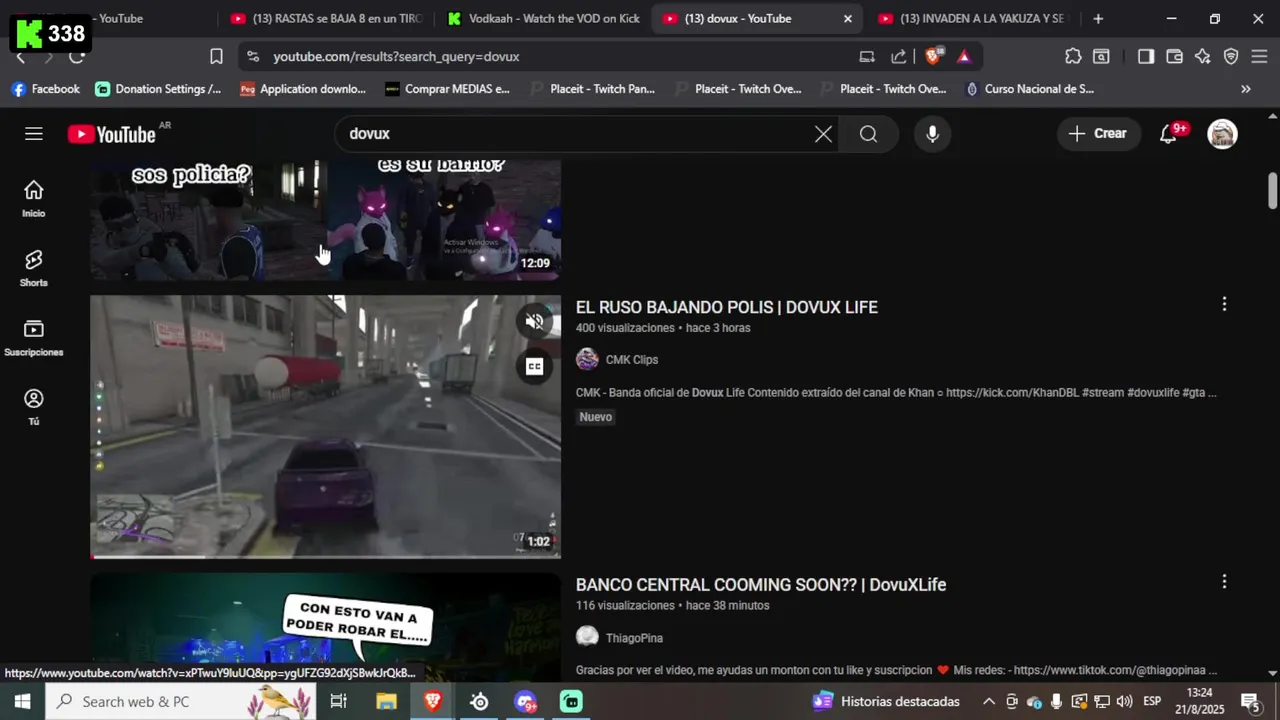This screenshot has width=1280, height=720.
Task: Toggle the browser sidebar panel
Action: coord(1146,57)
